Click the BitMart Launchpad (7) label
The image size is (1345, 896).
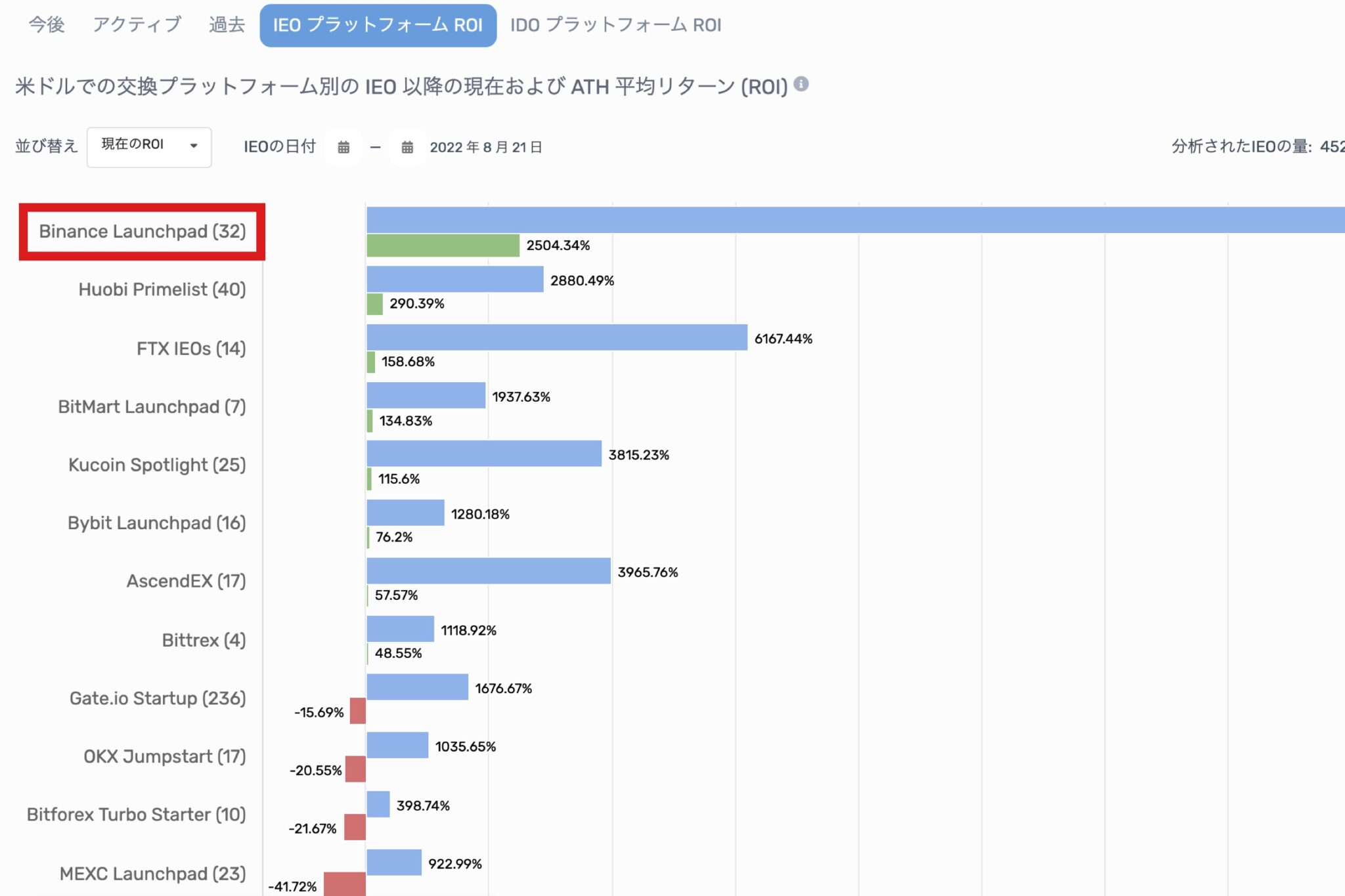tap(152, 407)
